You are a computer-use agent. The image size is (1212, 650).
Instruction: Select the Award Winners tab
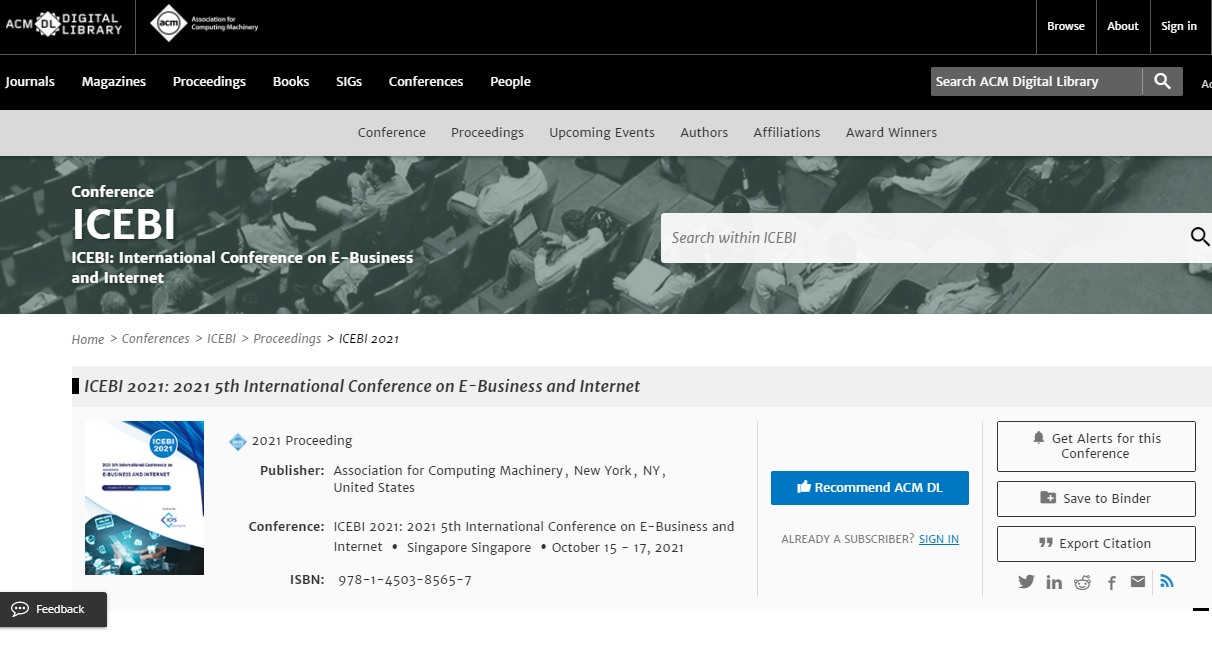pyautogui.click(x=891, y=132)
